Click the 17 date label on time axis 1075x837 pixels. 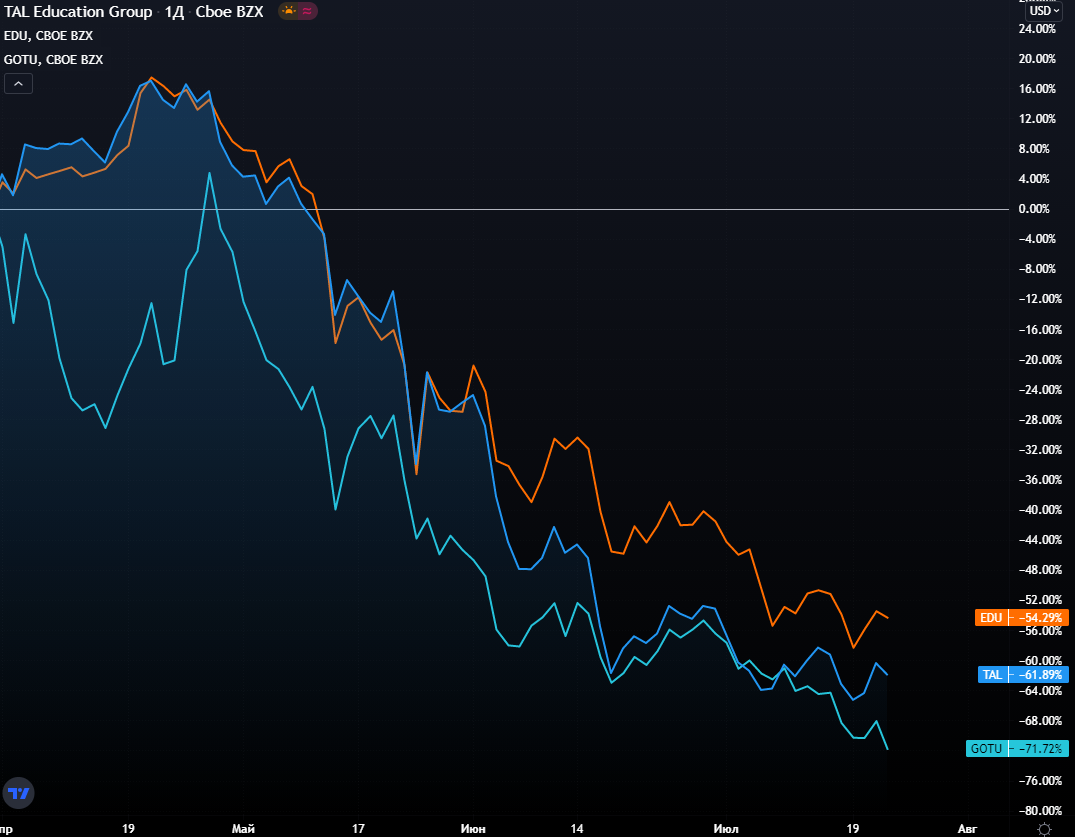[x=358, y=829]
